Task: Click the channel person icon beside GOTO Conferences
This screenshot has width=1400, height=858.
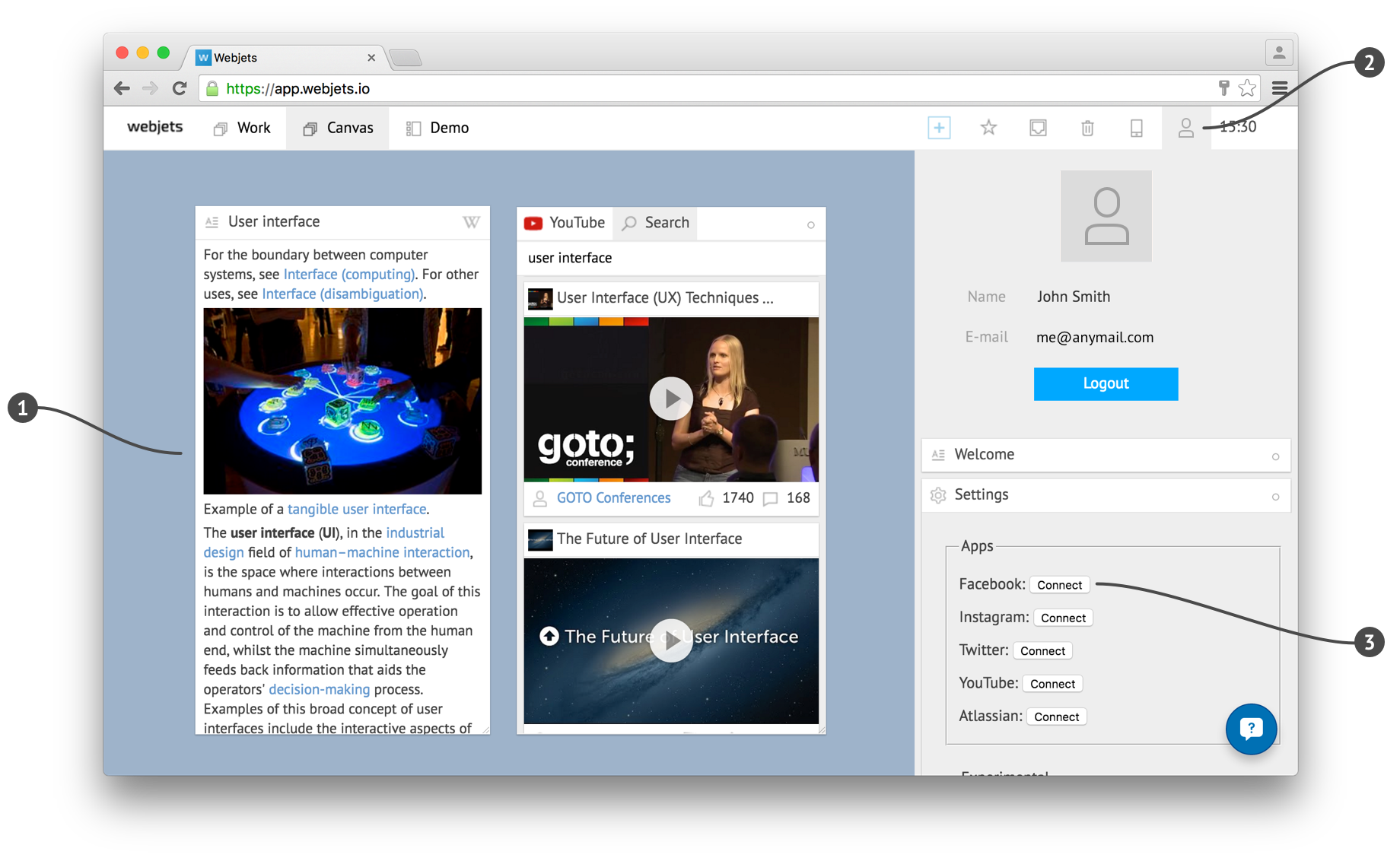Action: 539,498
